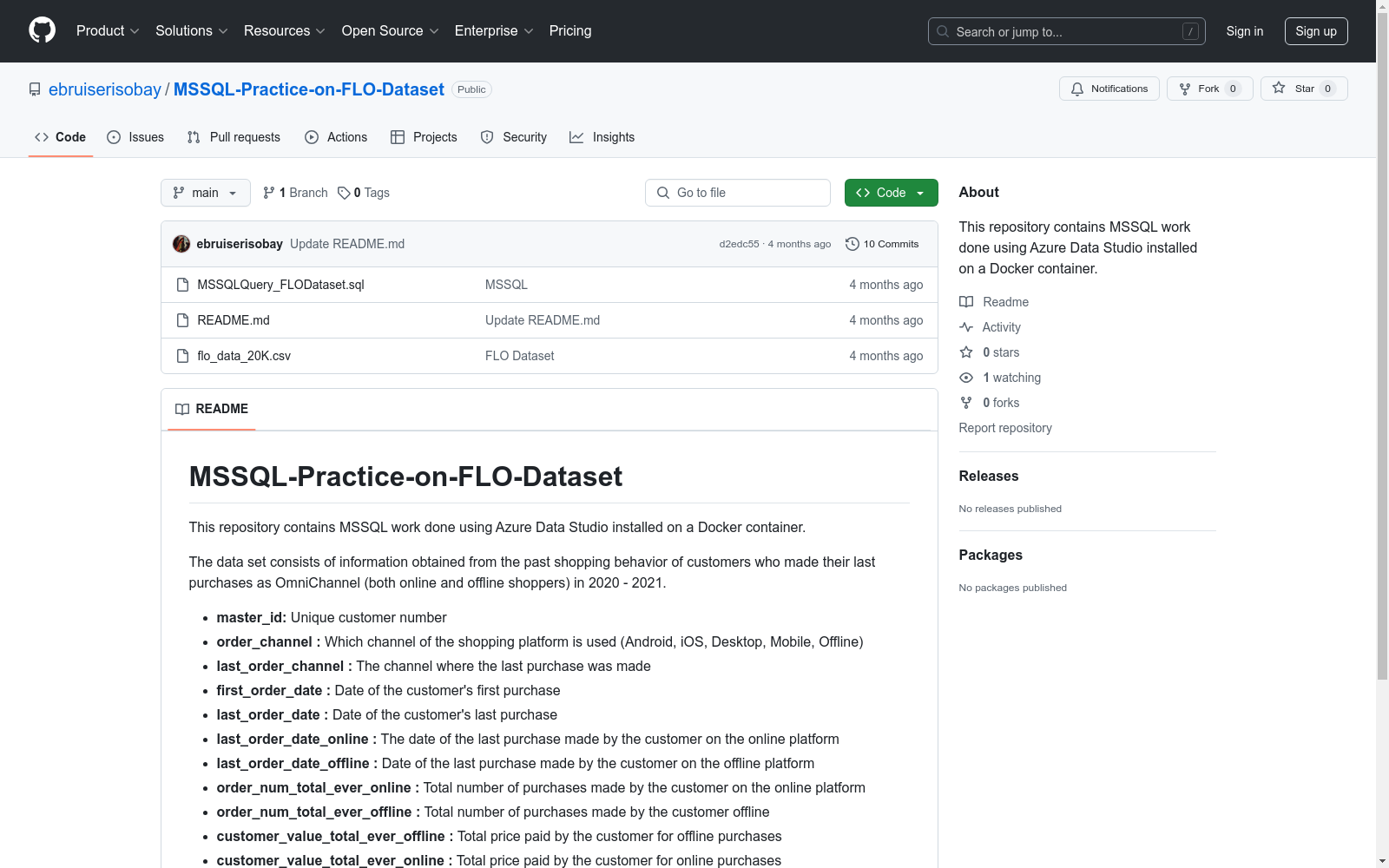The width and height of the screenshot is (1389, 868).
Task: Open the main branch selector dropdown
Action: click(x=206, y=193)
